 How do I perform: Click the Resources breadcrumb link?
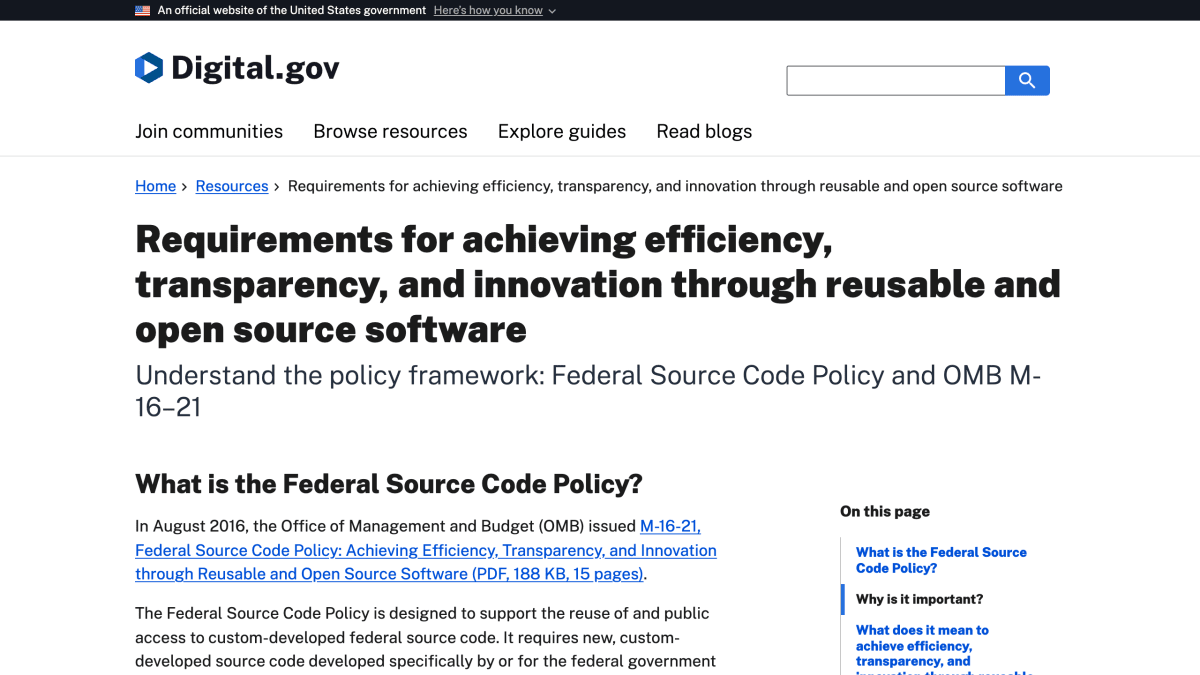tap(232, 186)
